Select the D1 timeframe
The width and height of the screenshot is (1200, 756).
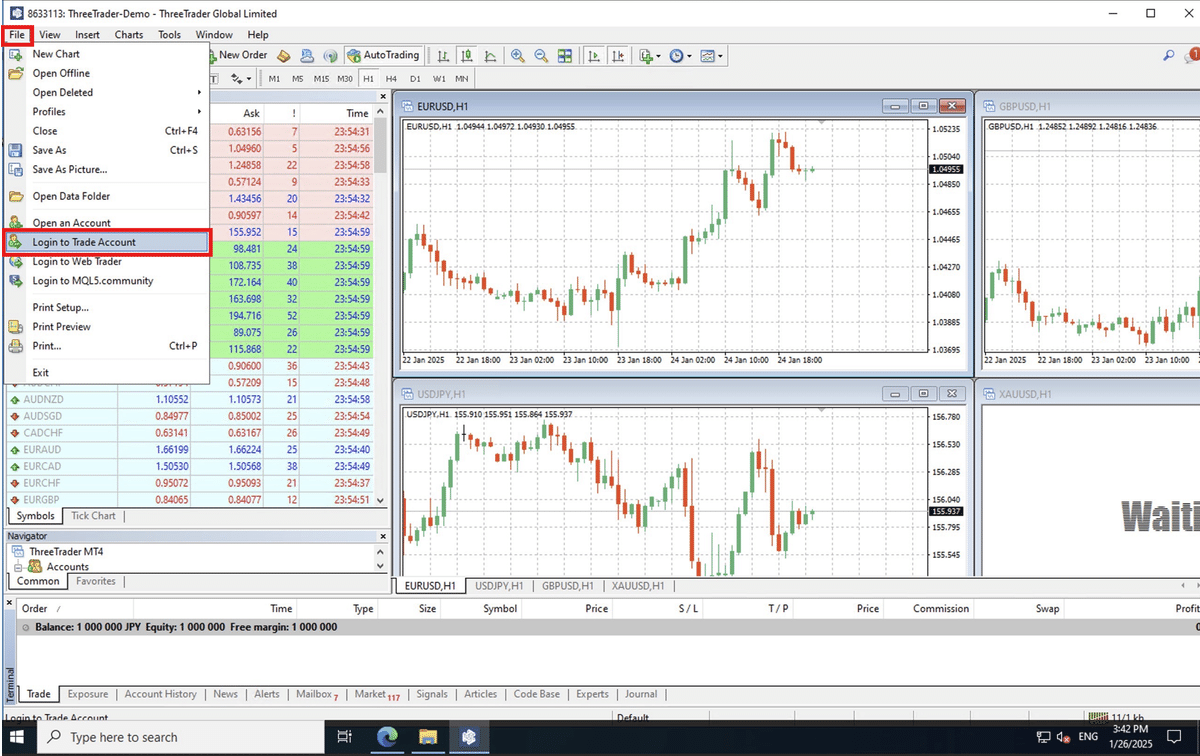[415, 79]
